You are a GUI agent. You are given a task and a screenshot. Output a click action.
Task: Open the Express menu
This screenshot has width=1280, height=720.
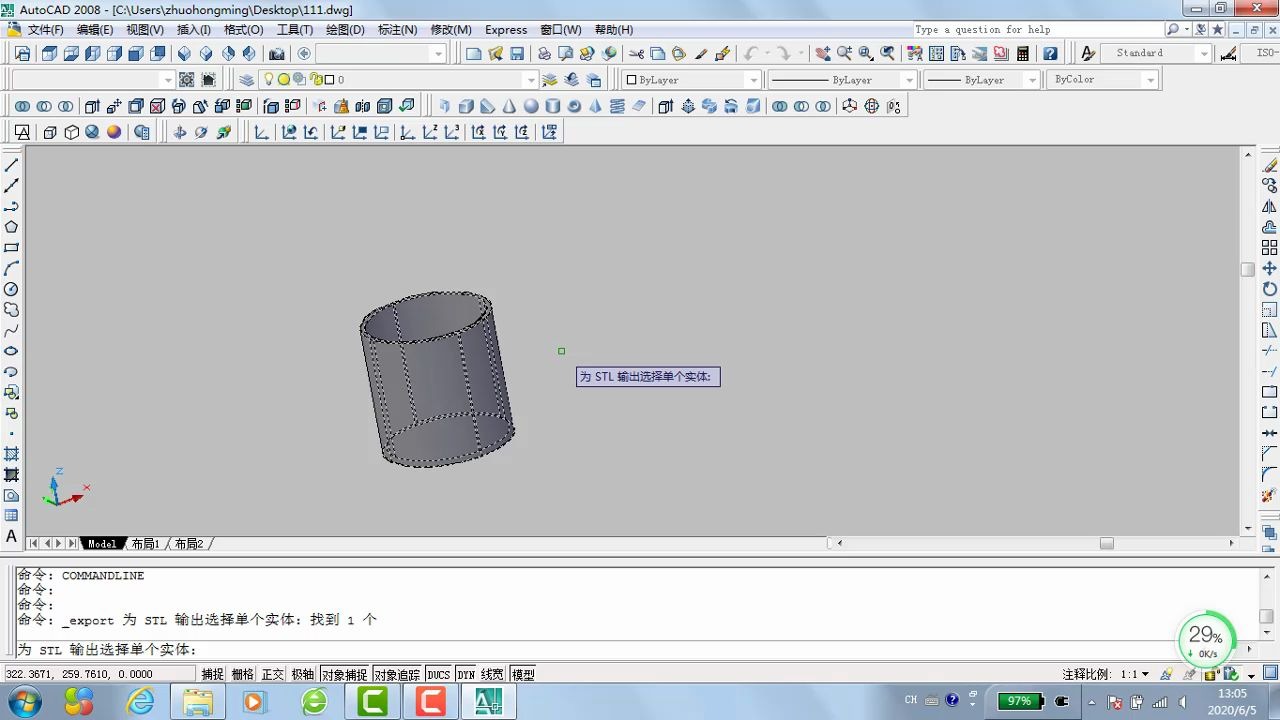click(x=506, y=30)
